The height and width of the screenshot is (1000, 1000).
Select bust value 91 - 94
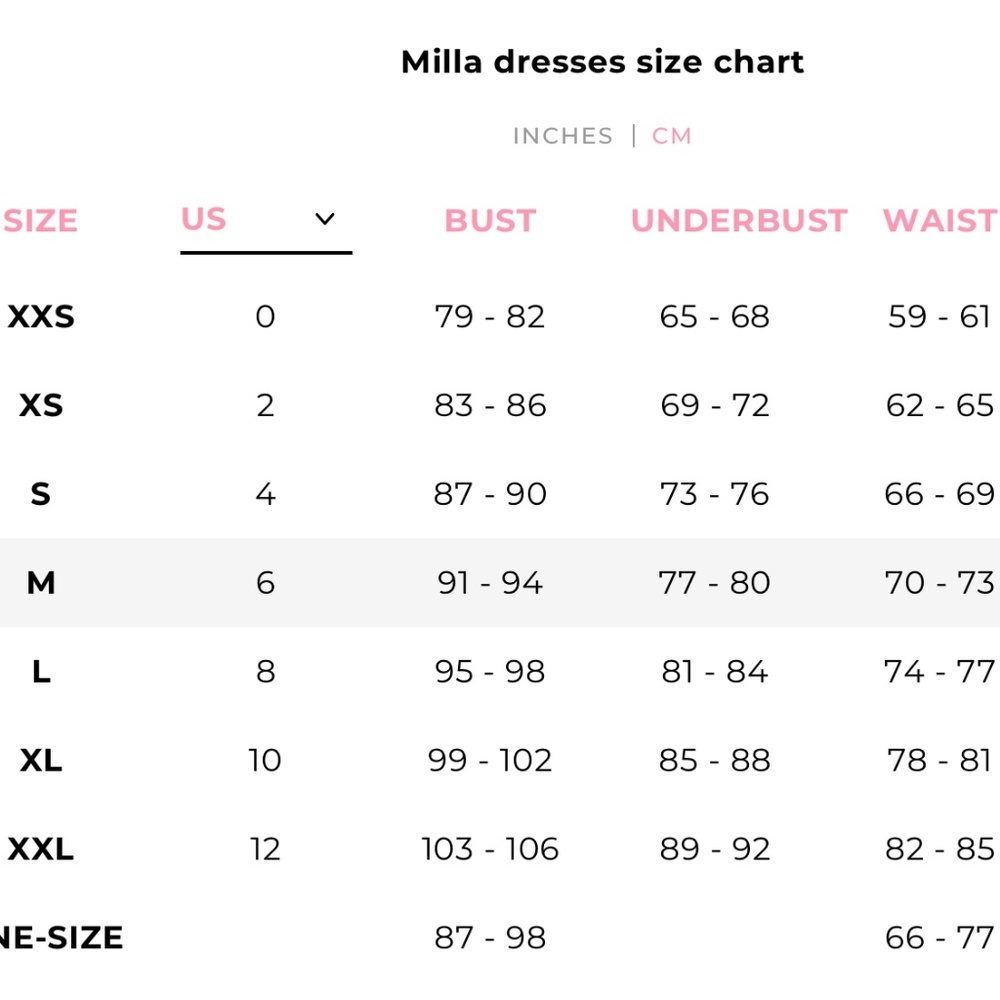click(490, 582)
